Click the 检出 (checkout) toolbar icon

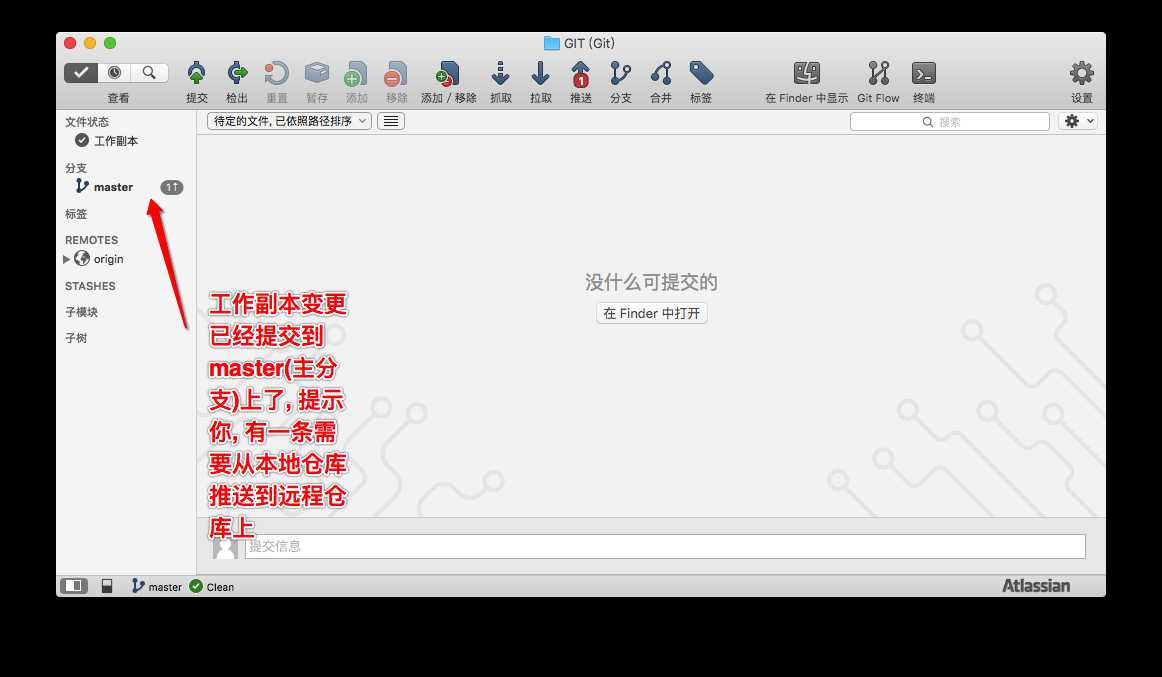pyautogui.click(x=236, y=74)
